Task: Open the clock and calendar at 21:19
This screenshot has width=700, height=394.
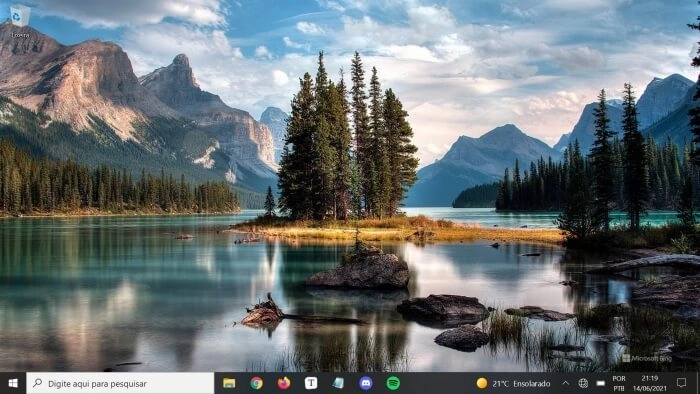Action: pos(650,383)
